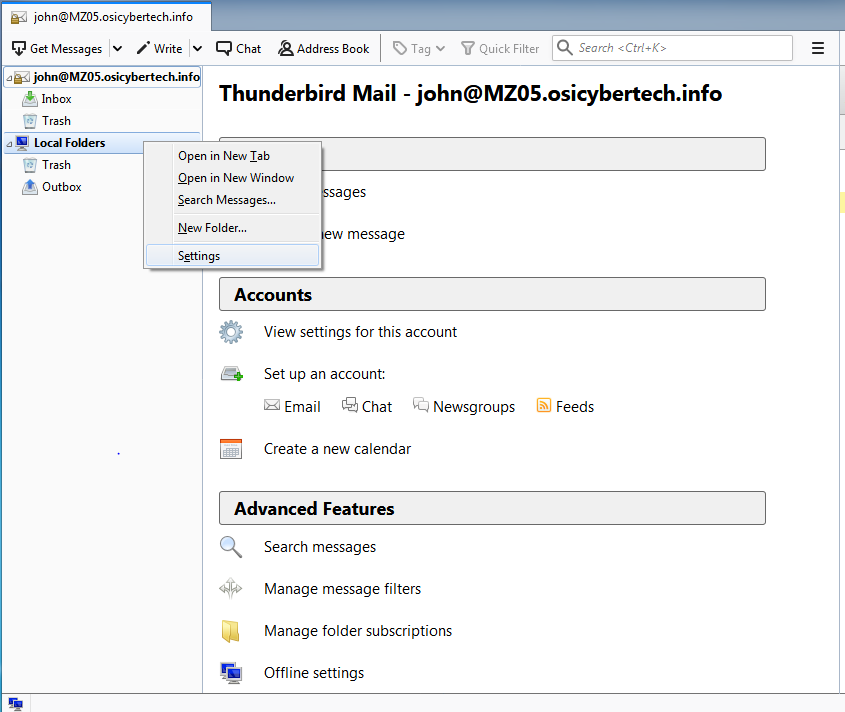This screenshot has height=712, width=845.
Task: Set up a new Email account
Action: [302, 406]
